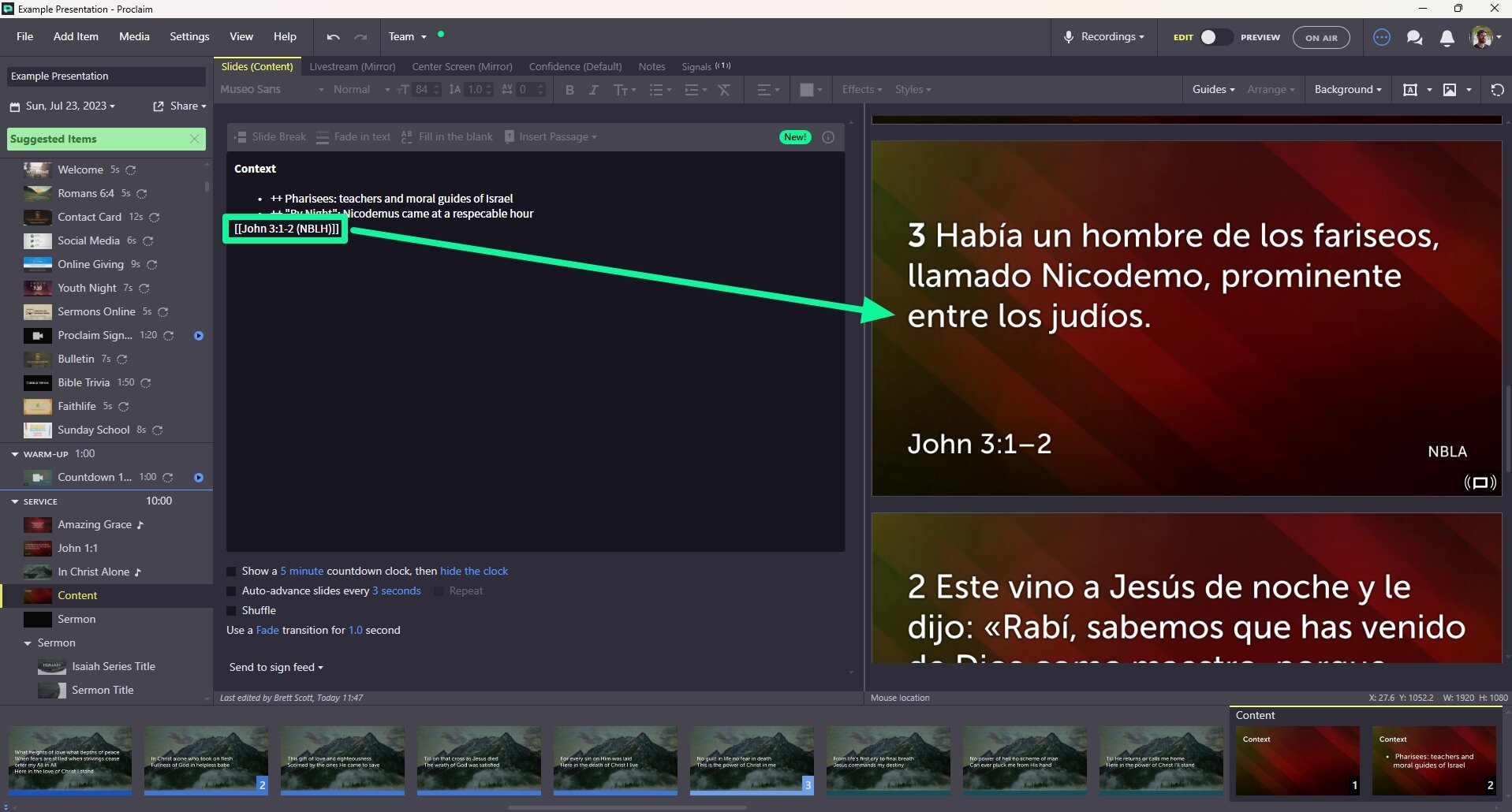Close the Suggested Items panel
1512x812 pixels.
click(x=195, y=139)
